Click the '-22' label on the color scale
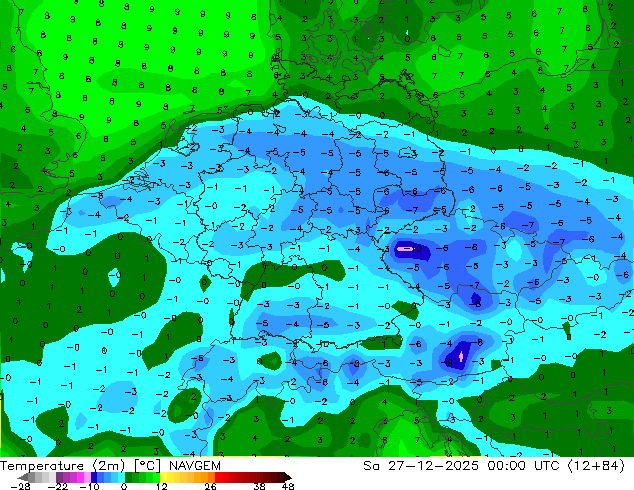This screenshot has height=490, width=634. coord(58,486)
